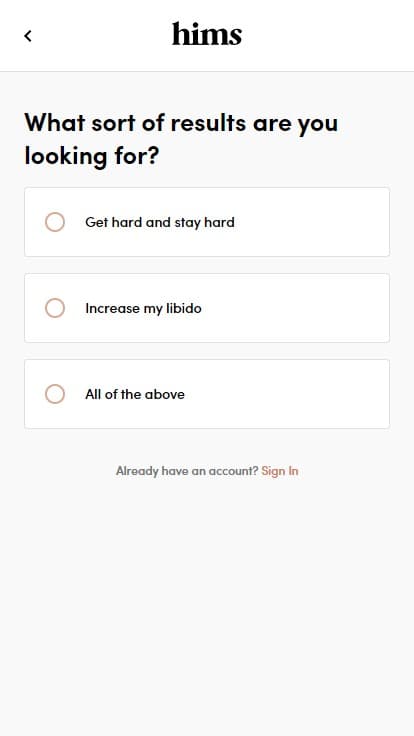Choose the last answer card
This screenshot has width=414, height=736.
[x=207, y=394]
